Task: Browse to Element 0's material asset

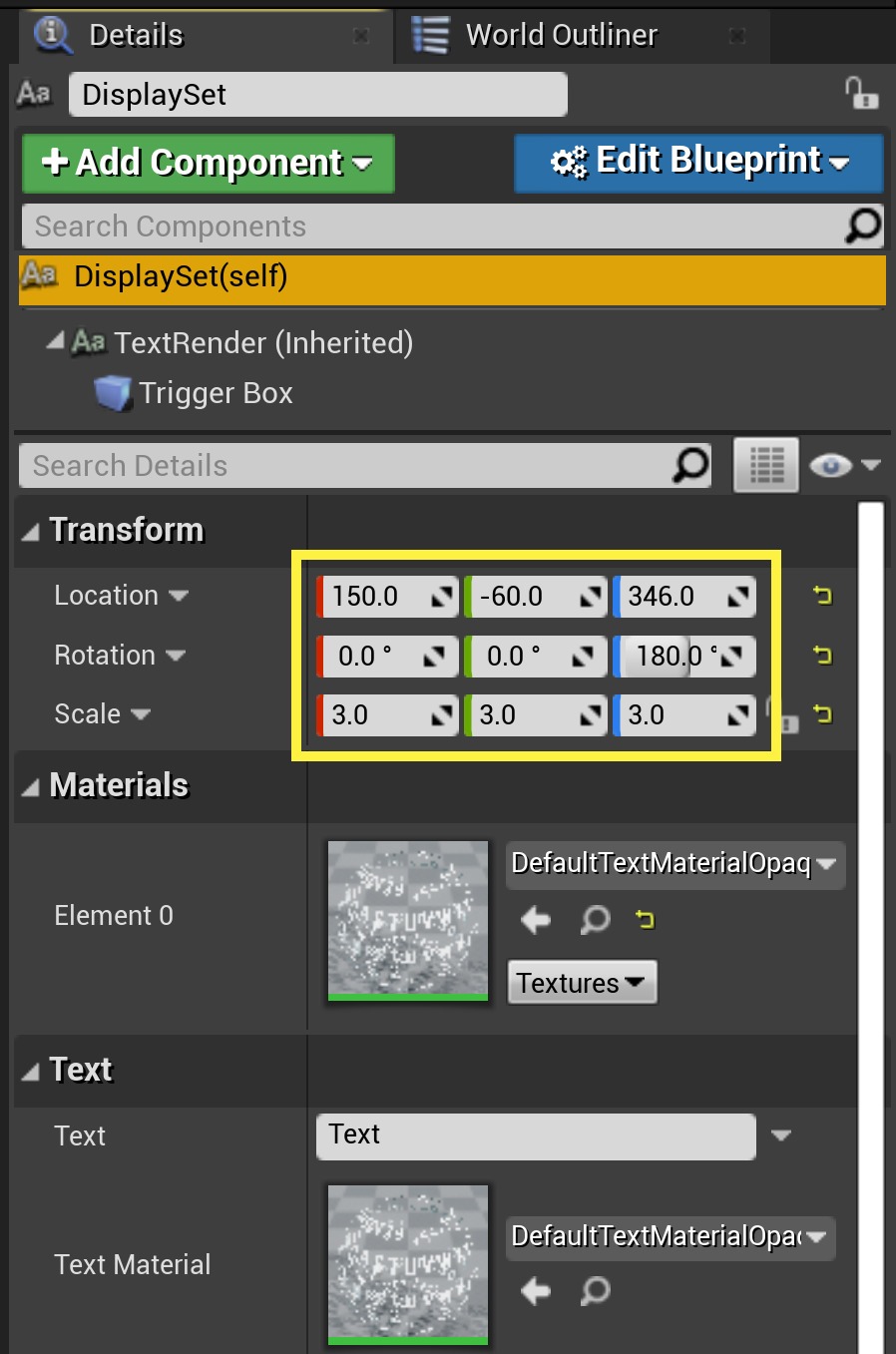Action: pyautogui.click(x=595, y=920)
